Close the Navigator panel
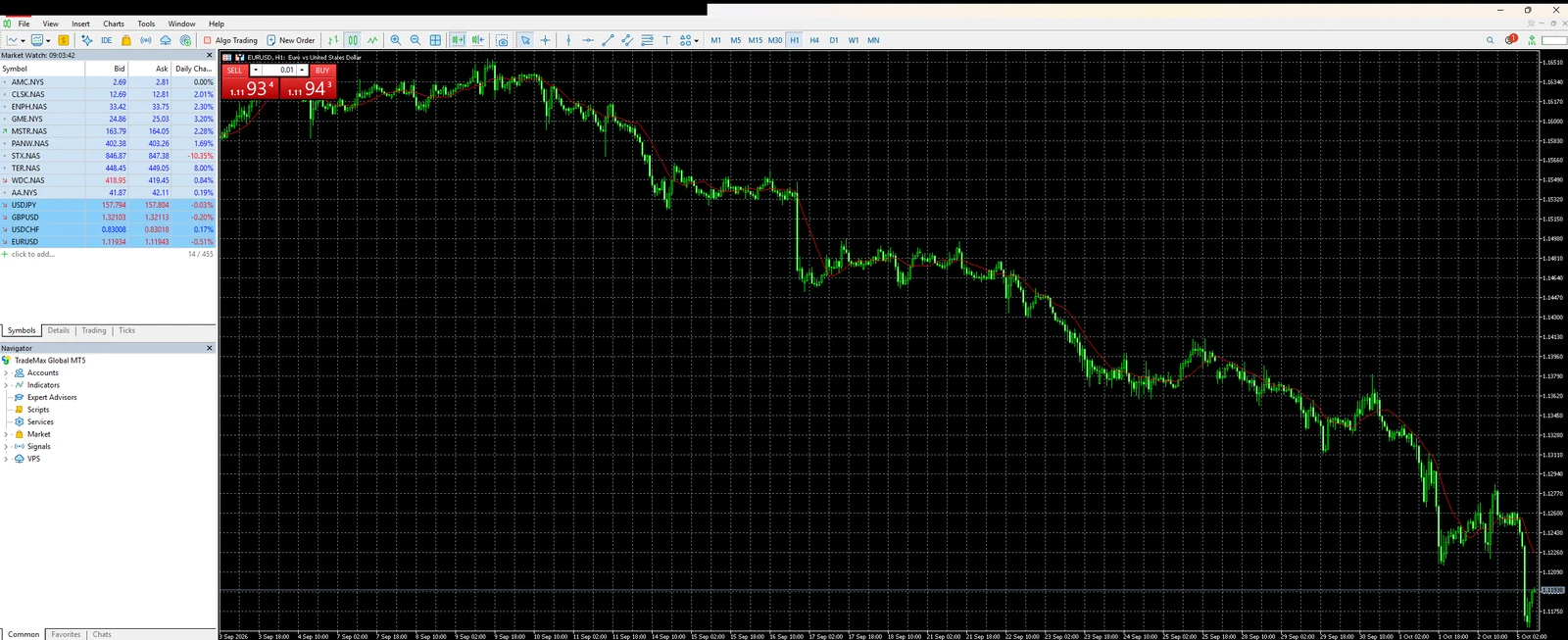 point(210,348)
